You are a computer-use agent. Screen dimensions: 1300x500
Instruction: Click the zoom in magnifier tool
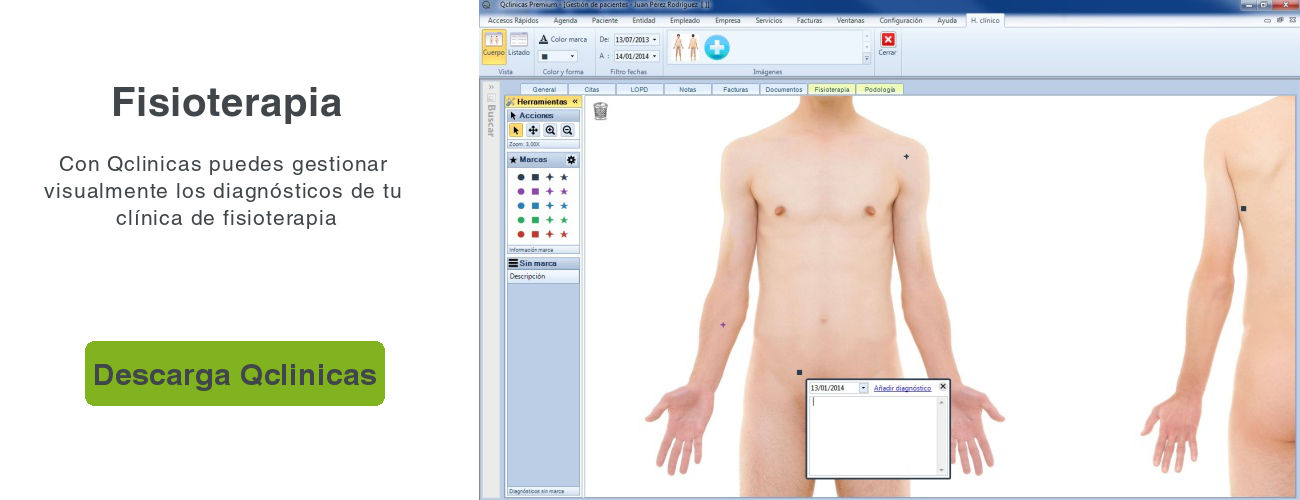tap(550, 130)
